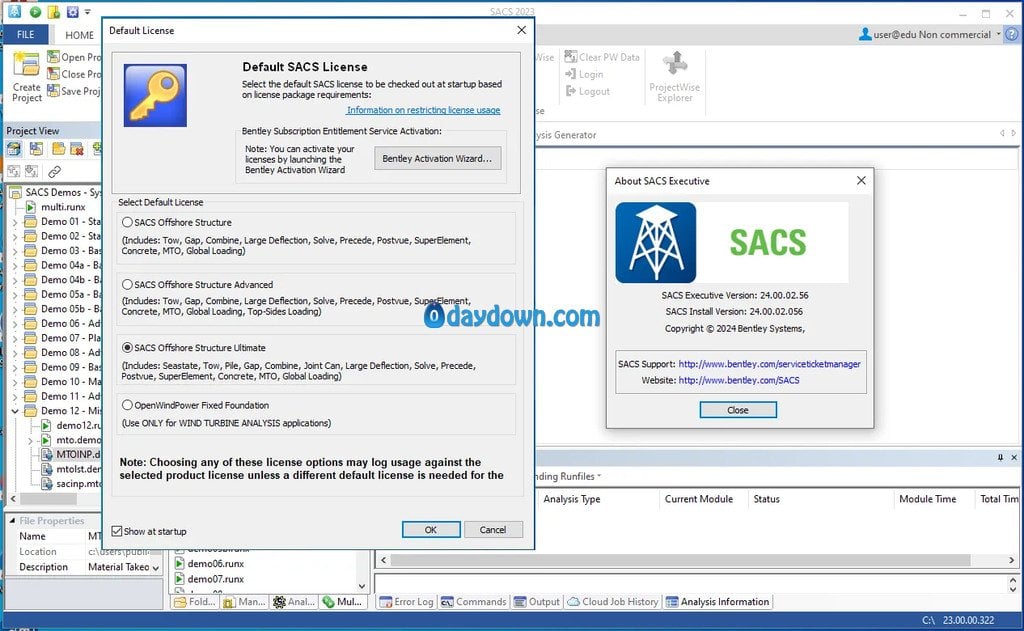Select SACS Offshore Structure Advanced license
The height and width of the screenshot is (631, 1024).
[x=127, y=284]
